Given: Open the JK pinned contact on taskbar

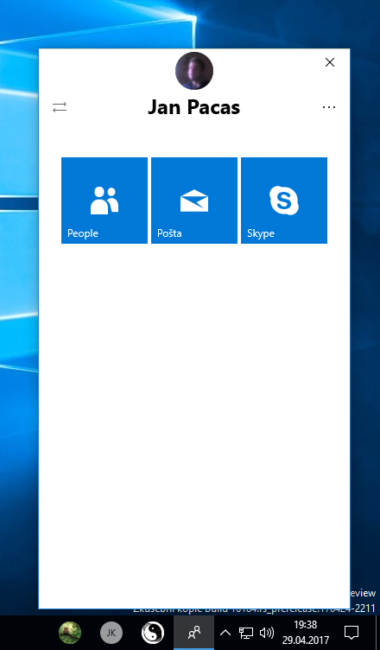Looking at the screenshot, I should (x=111, y=633).
